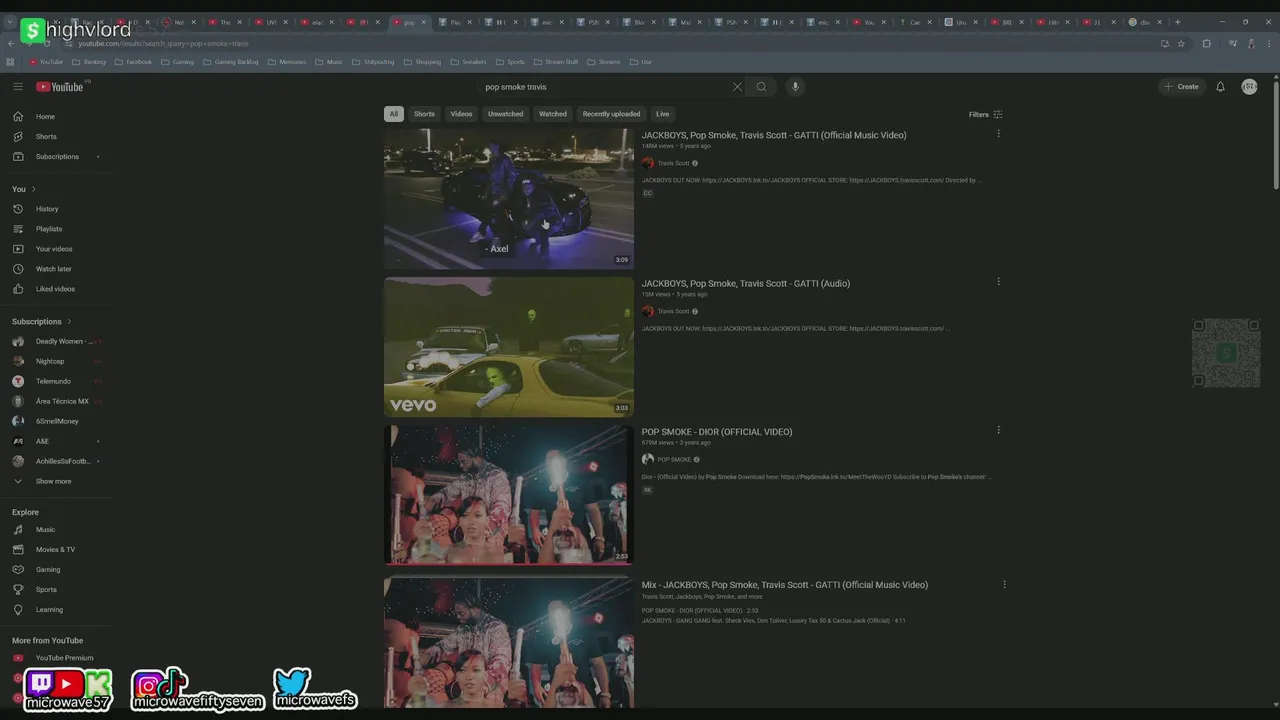Screen dimensions: 1280x720
Task: Select the Videos filter chip
Action: [461, 114]
